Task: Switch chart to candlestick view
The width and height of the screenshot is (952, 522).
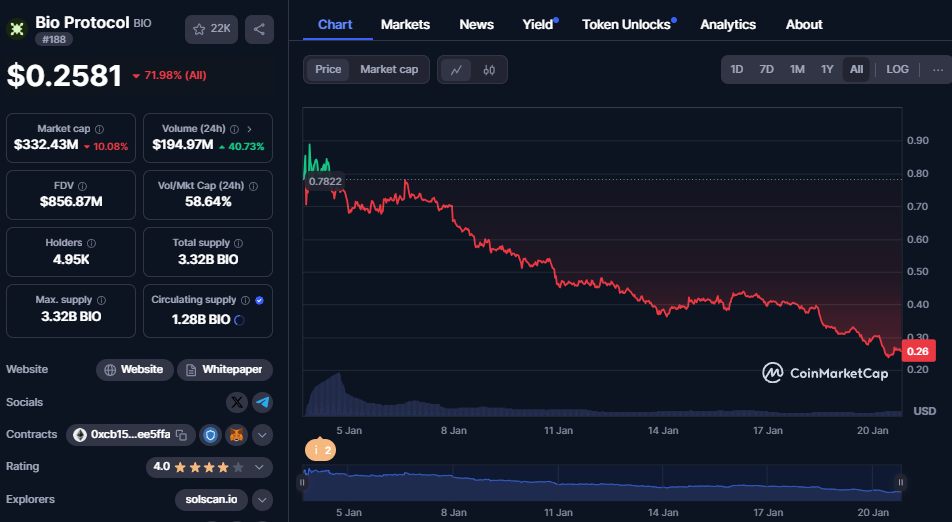Action: pyautogui.click(x=489, y=70)
